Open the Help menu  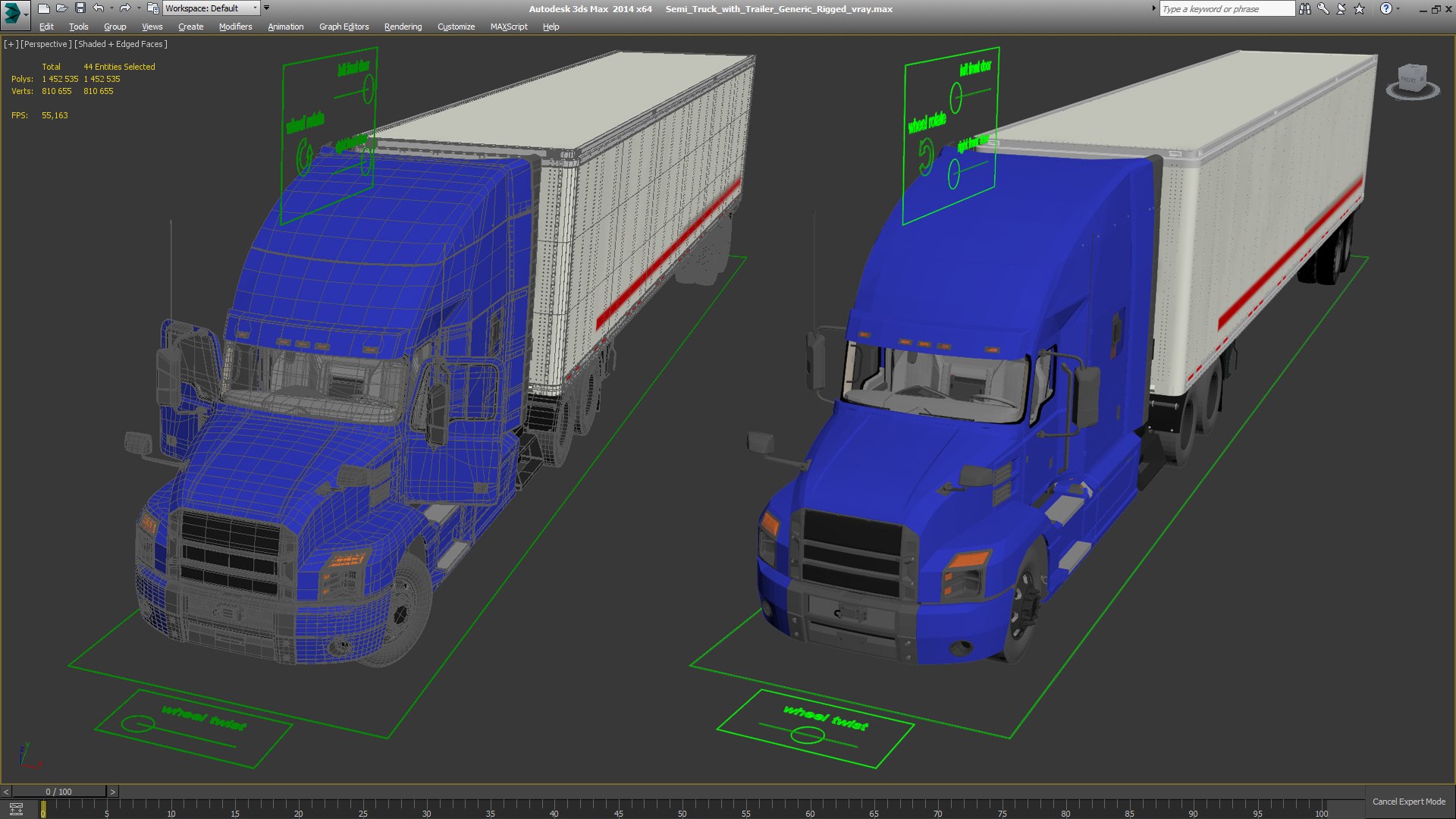coord(551,27)
